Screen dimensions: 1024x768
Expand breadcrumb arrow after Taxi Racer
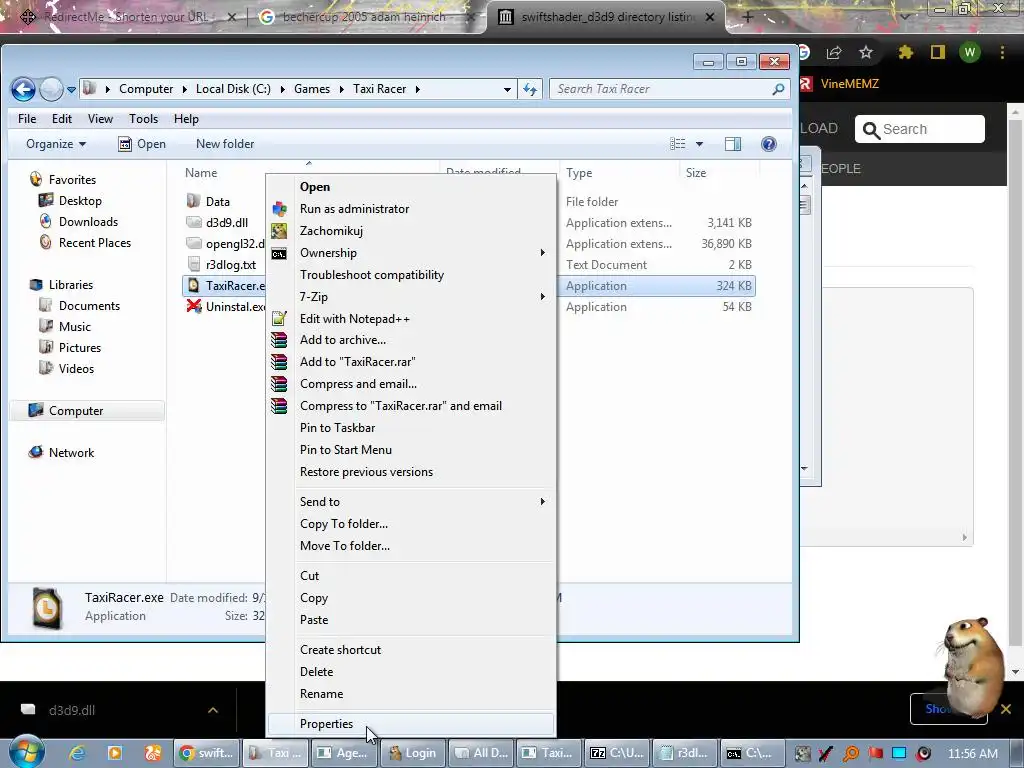pyautogui.click(x=417, y=89)
